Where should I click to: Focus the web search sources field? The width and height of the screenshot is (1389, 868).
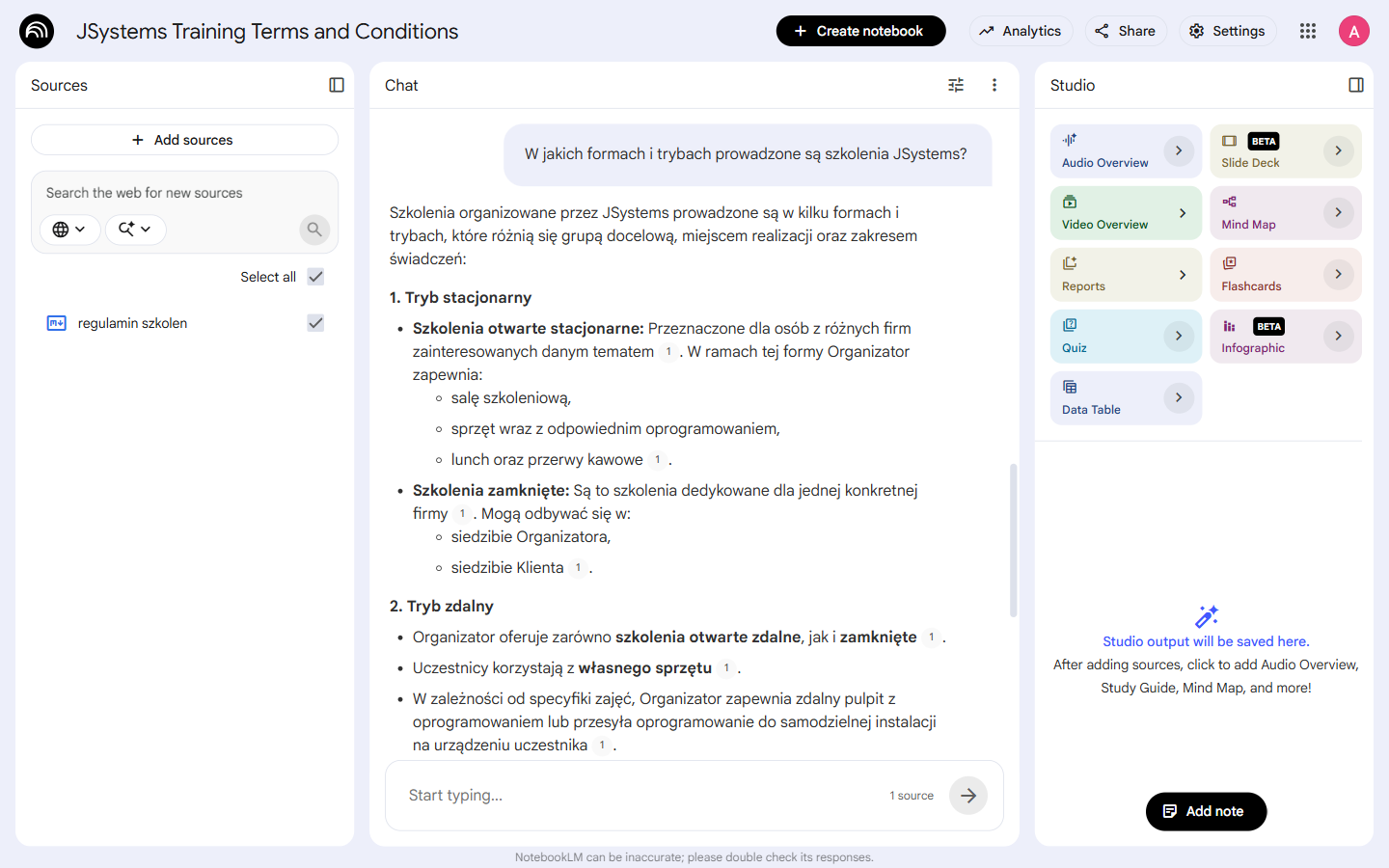pyautogui.click(x=184, y=193)
